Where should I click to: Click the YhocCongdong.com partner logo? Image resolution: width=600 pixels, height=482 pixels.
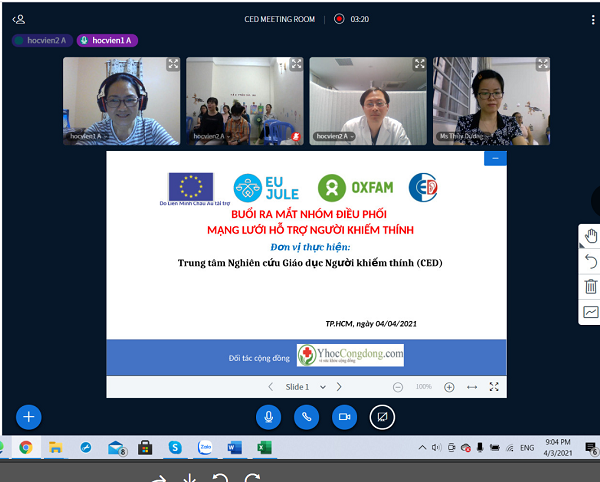(350, 355)
